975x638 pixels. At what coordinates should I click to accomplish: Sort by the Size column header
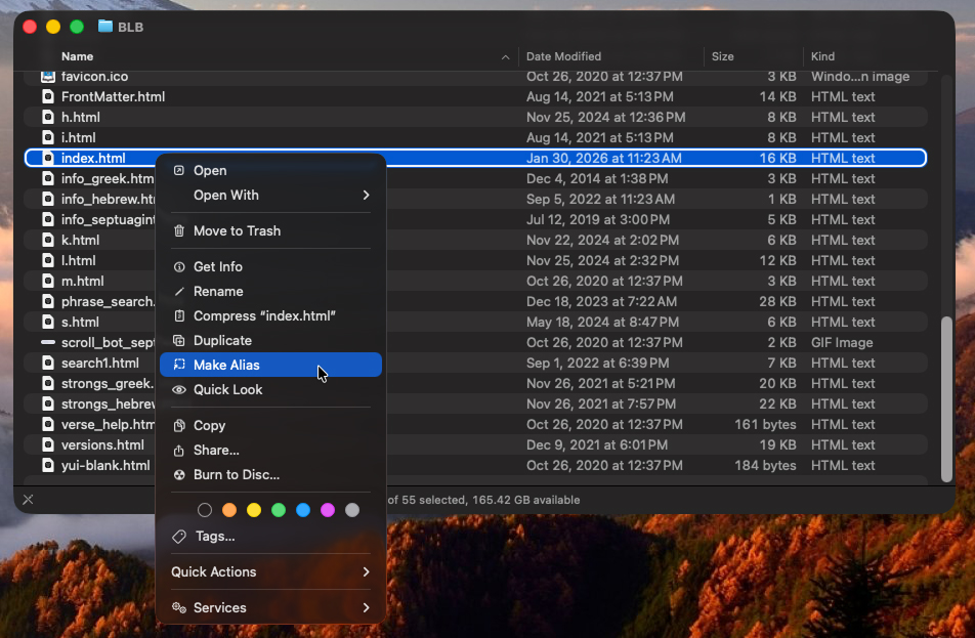723,57
